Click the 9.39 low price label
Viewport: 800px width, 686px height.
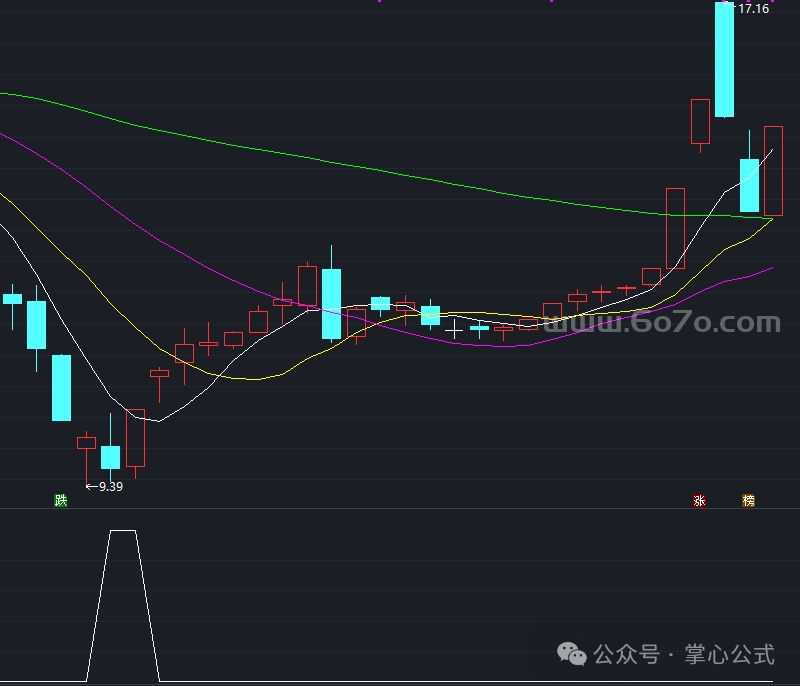coord(111,487)
